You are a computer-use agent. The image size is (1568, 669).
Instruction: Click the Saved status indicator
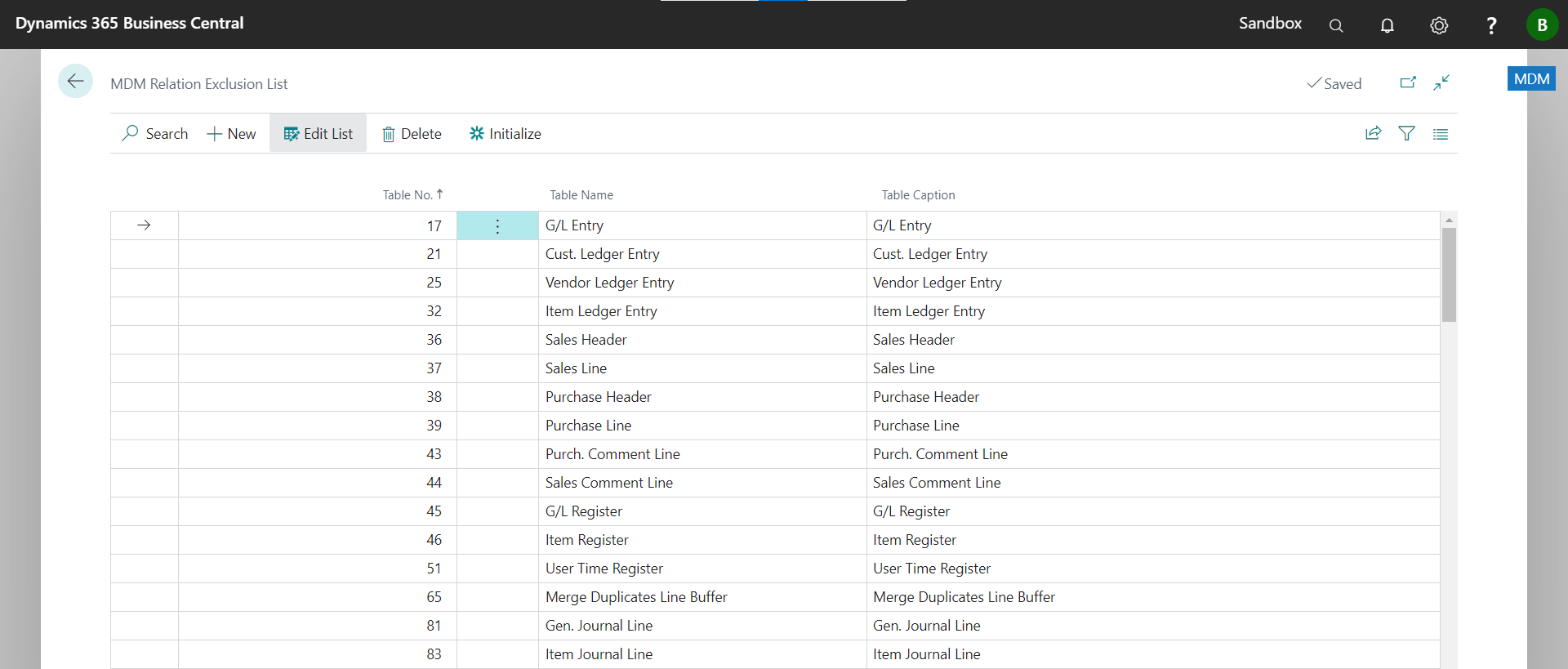click(x=1334, y=83)
